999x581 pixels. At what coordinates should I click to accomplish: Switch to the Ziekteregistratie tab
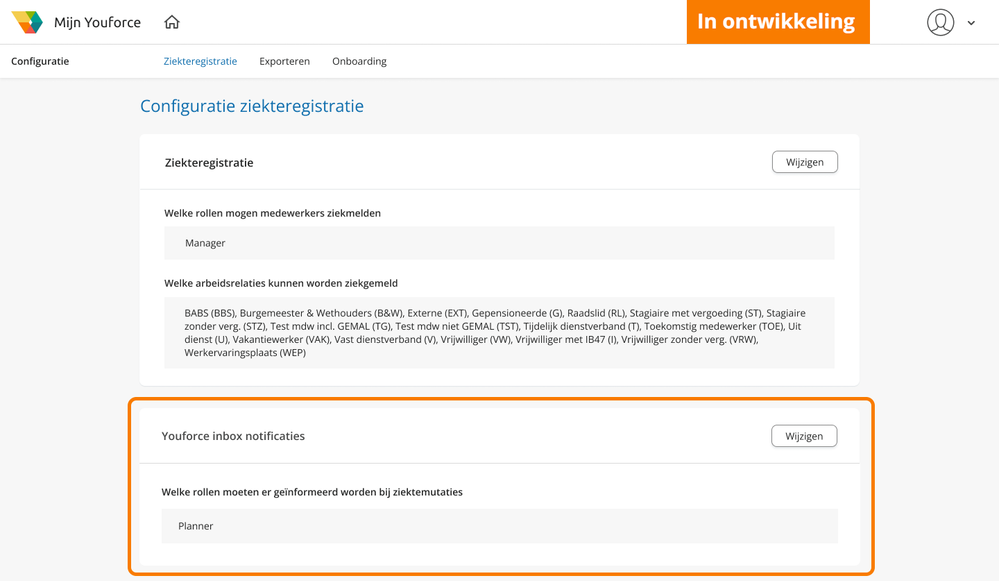coord(200,61)
